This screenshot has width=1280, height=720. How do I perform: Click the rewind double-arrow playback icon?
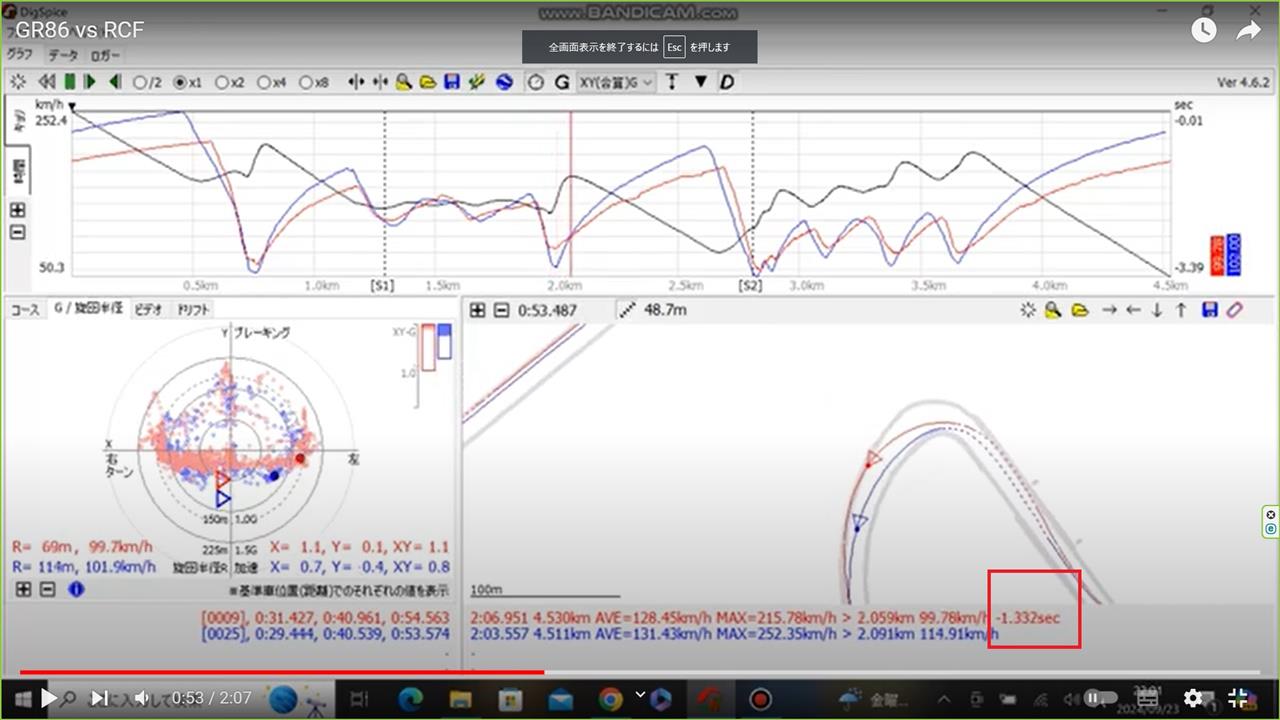[46, 82]
